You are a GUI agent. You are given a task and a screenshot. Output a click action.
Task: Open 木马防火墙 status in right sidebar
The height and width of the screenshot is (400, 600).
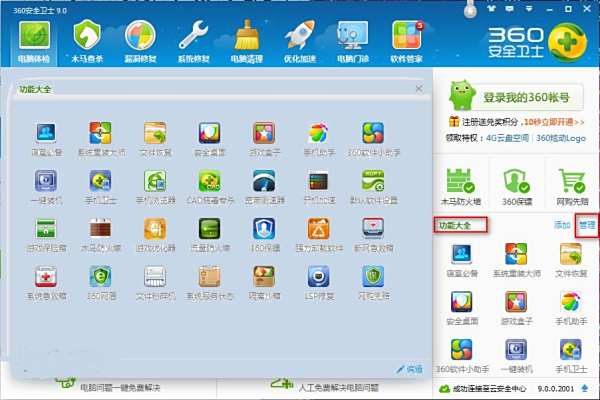click(461, 187)
